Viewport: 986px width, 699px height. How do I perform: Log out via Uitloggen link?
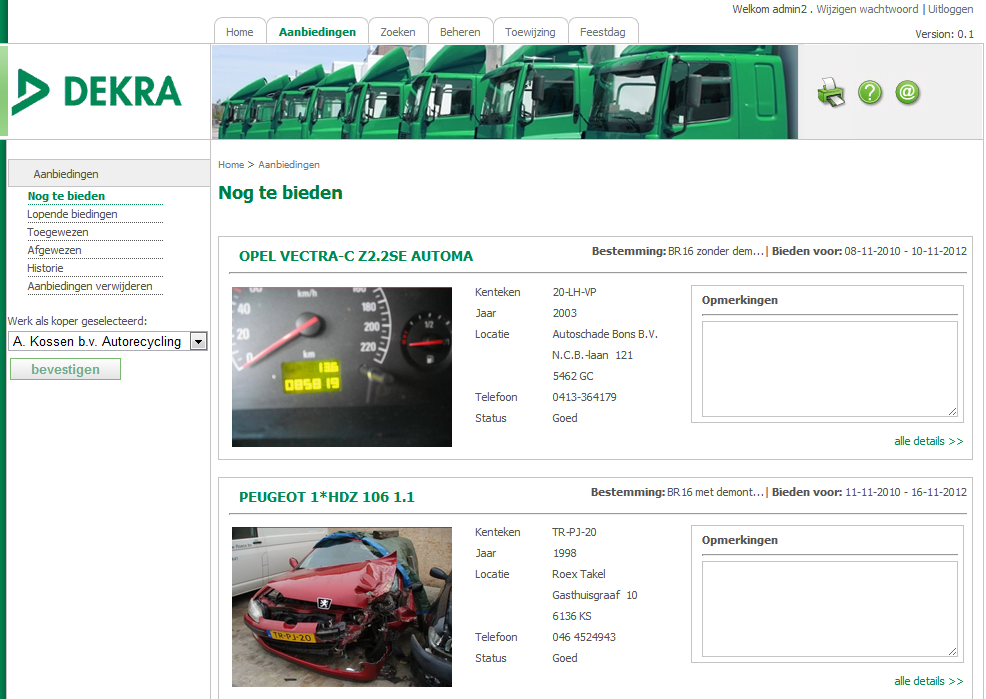[951, 9]
